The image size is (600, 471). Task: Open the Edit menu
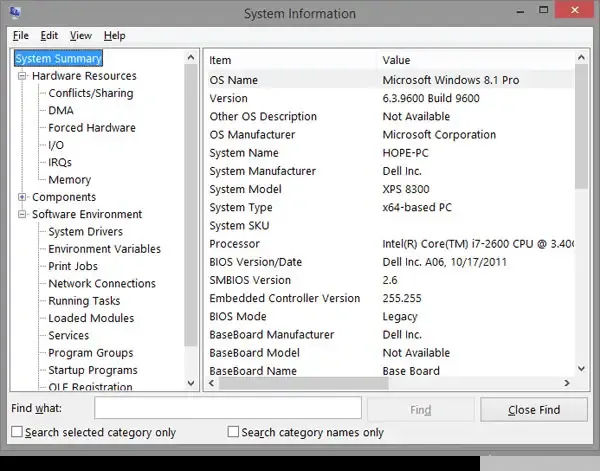click(x=49, y=36)
